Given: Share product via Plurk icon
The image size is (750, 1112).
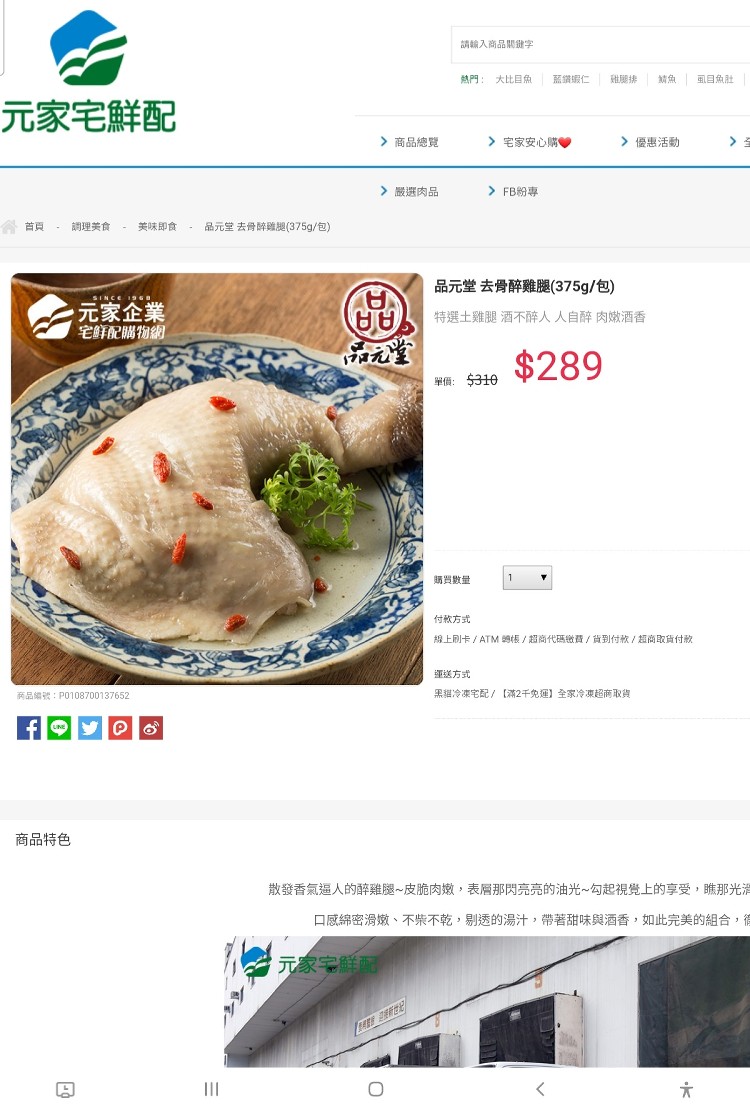Looking at the screenshot, I should coord(120,728).
